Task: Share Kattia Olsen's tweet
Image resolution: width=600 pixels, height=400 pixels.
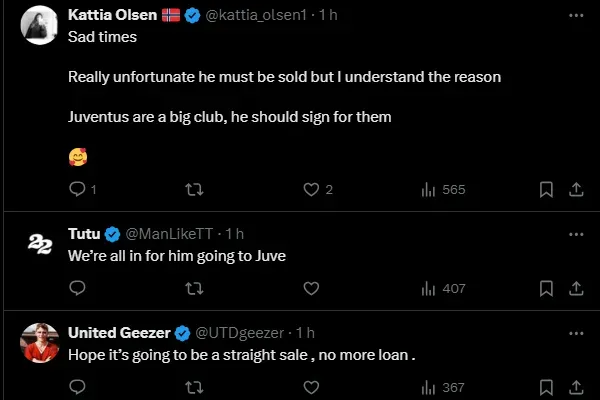Action: [x=576, y=189]
